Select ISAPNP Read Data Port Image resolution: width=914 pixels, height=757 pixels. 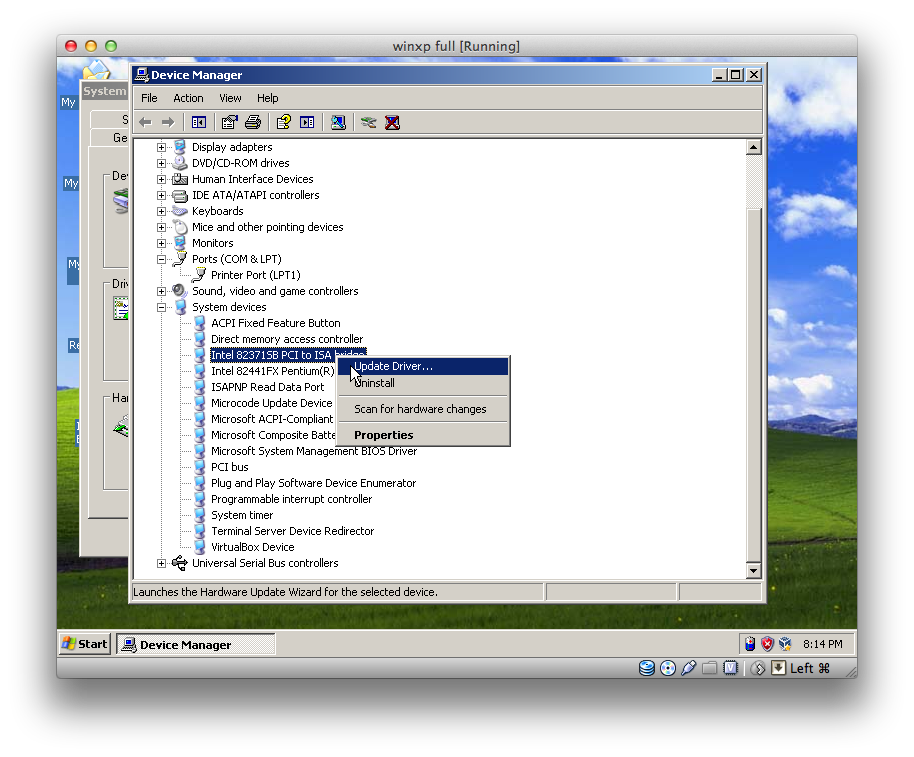click(268, 387)
